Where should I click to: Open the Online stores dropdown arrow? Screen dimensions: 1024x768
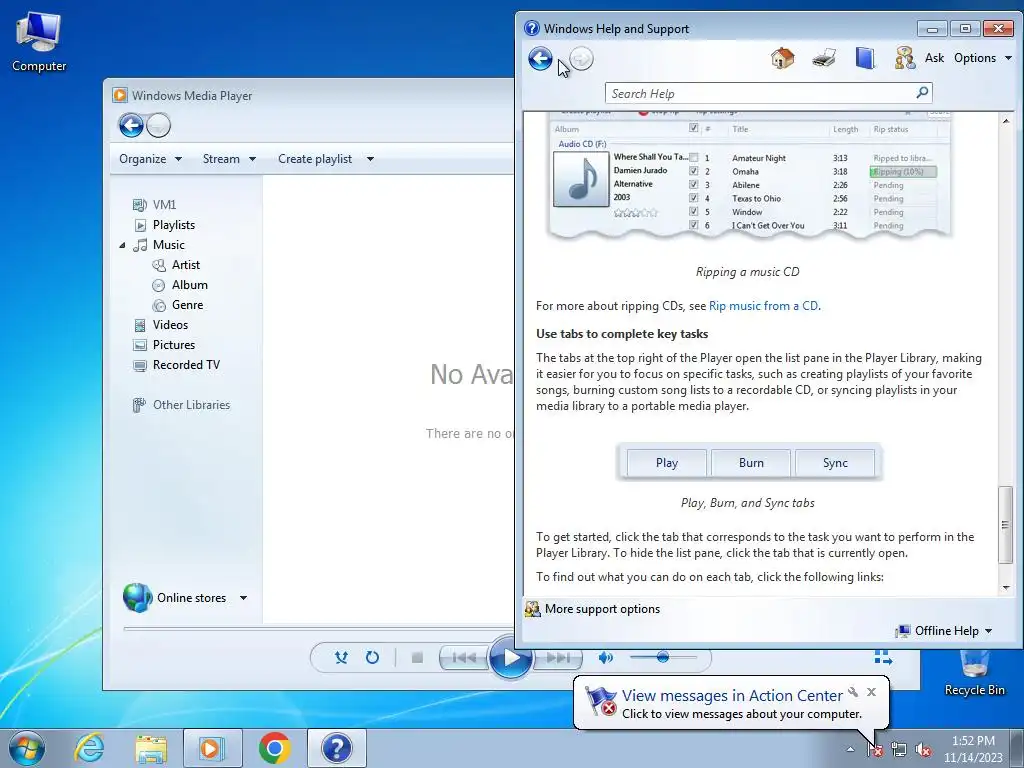[x=244, y=598]
